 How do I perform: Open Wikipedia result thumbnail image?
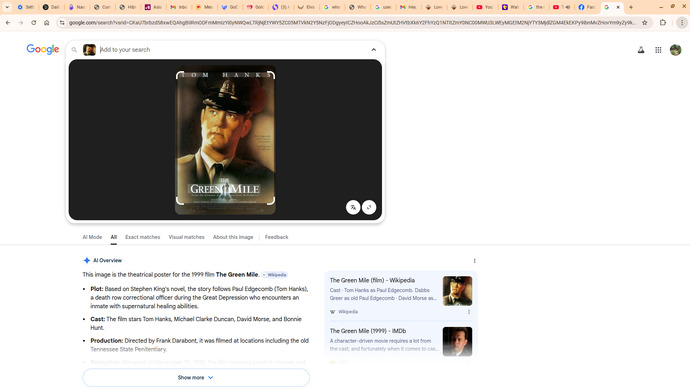pyautogui.click(x=457, y=291)
